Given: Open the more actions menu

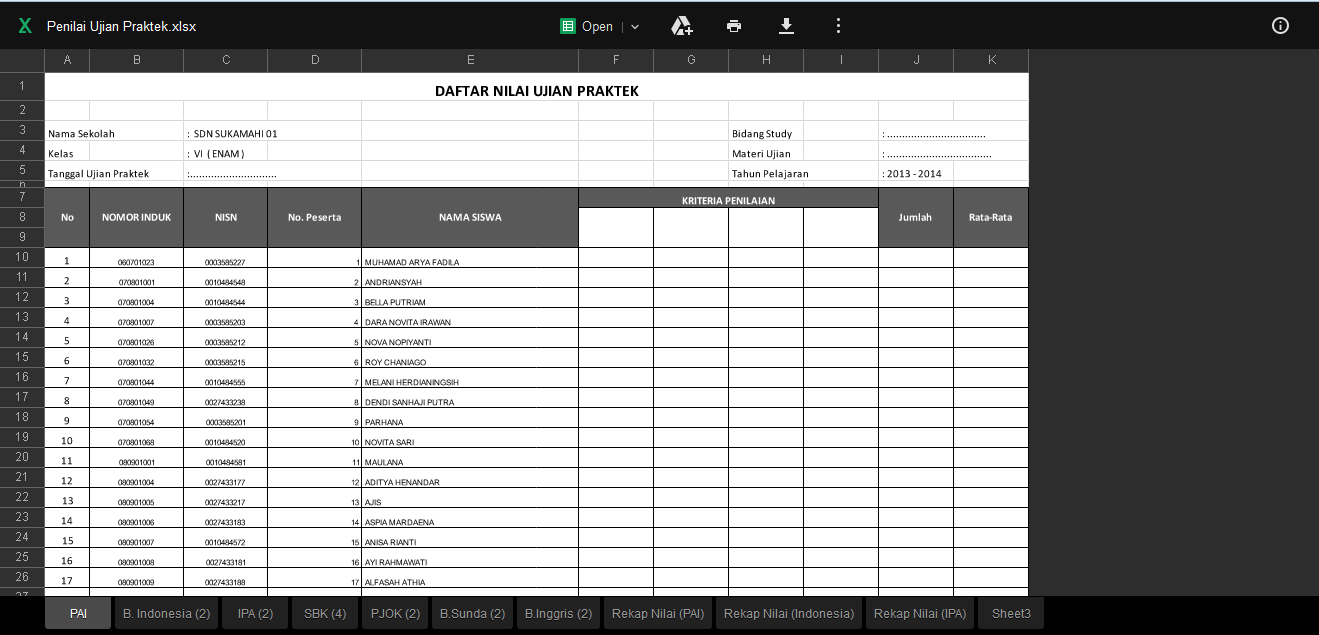Looking at the screenshot, I should coord(838,26).
